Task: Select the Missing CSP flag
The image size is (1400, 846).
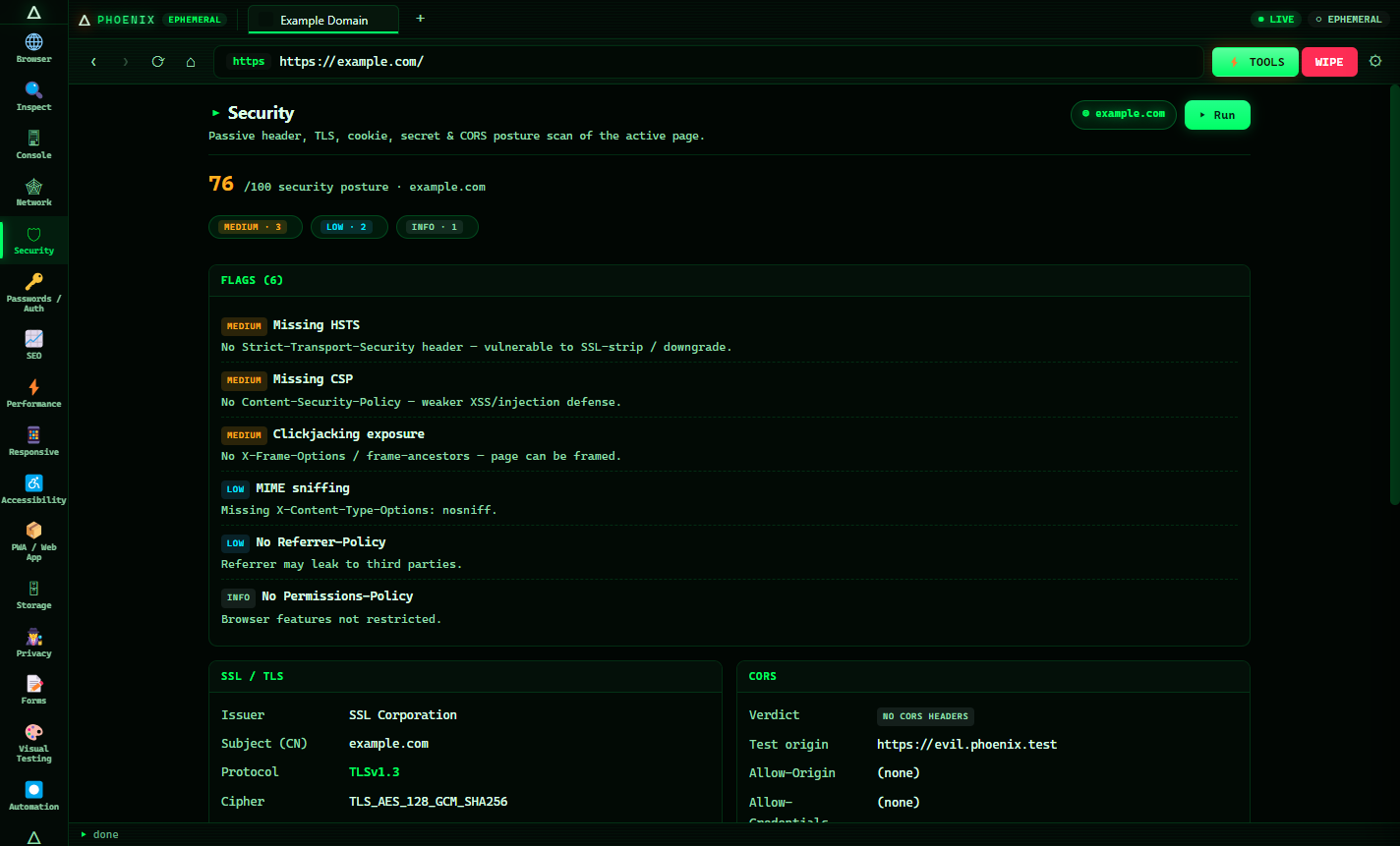Action: coord(729,390)
